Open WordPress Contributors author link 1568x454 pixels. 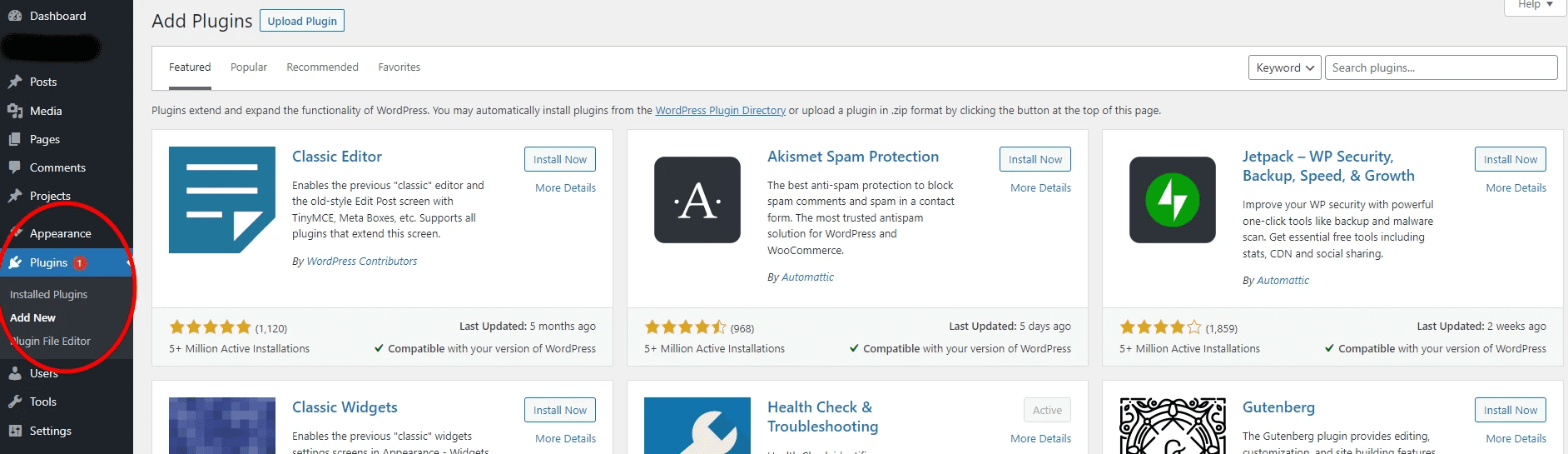362,262
